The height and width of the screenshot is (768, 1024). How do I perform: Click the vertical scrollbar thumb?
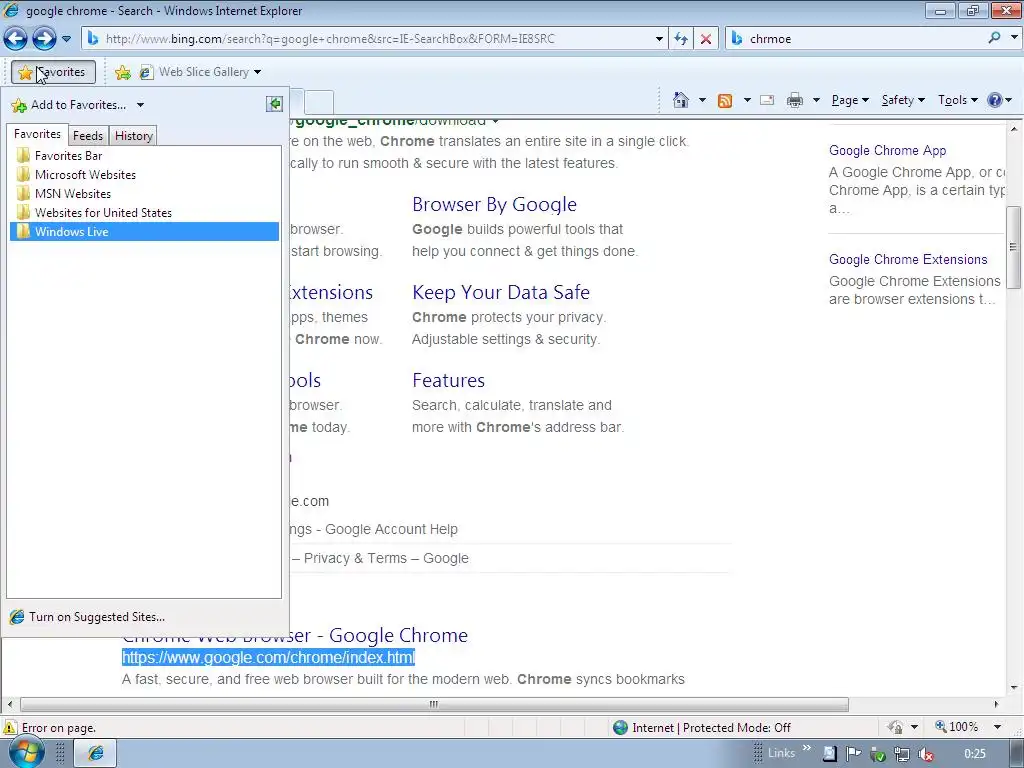(1014, 247)
